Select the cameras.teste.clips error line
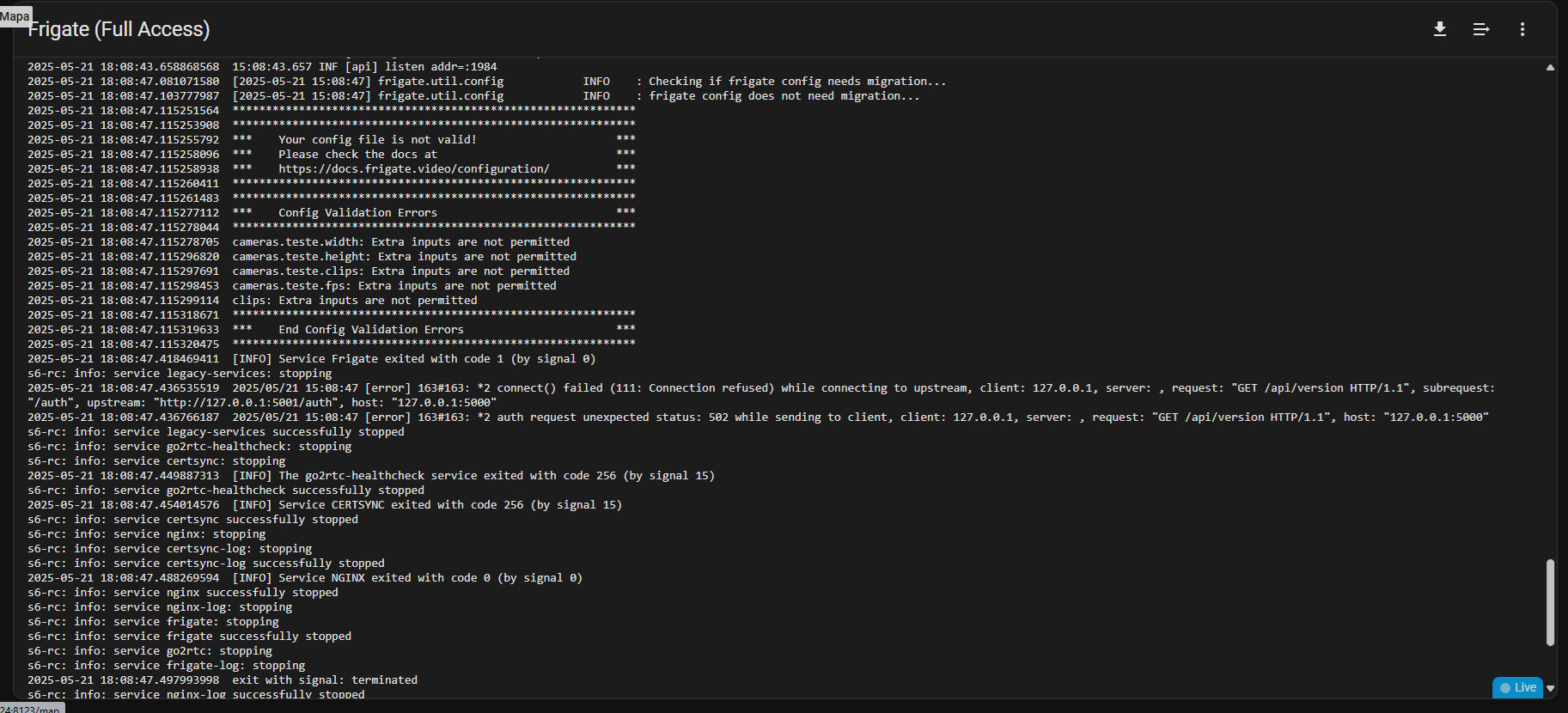This screenshot has height=713, width=1568. coord(298,271)
